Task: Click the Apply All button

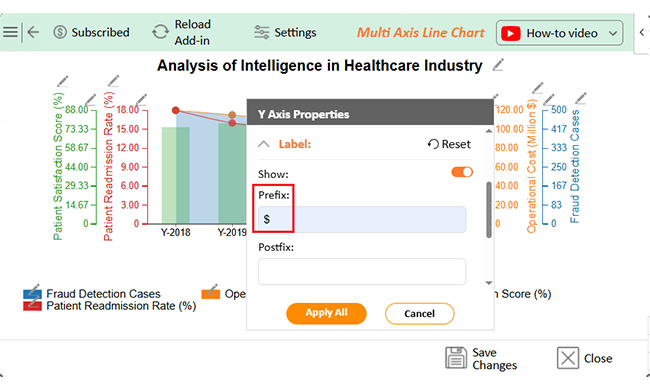Action: point(326,313)
